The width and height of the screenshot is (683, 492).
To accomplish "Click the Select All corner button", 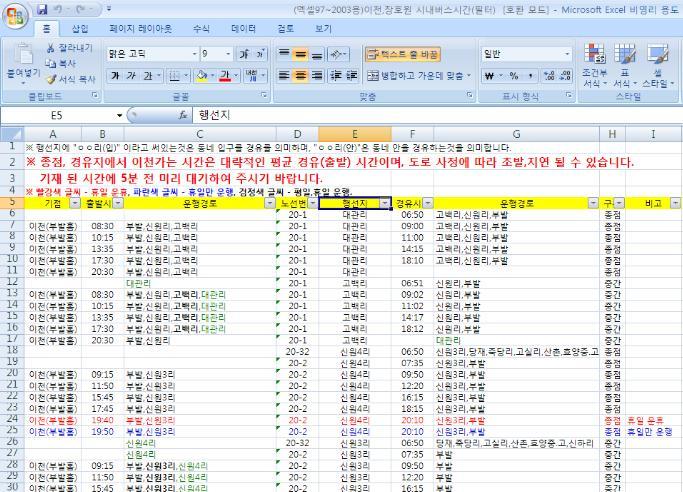I will [x=12, y=134].
